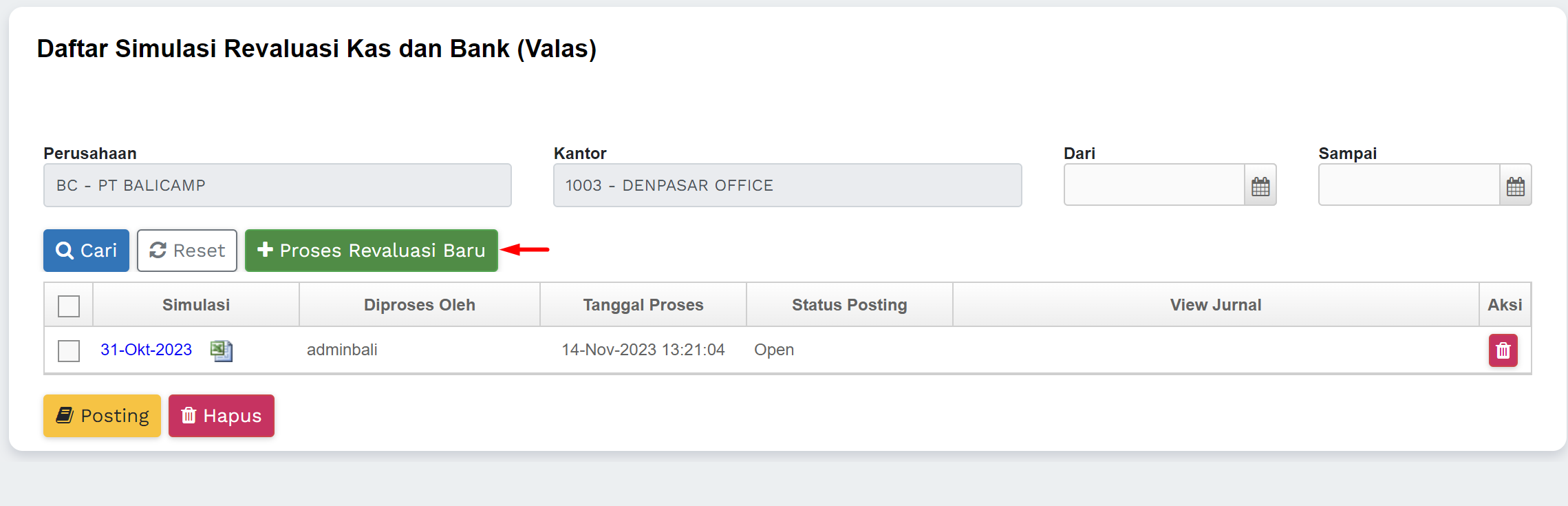Click the red trash icon in Aksi column
The image size is (1568, 506).
click(x=1503, y=350)
